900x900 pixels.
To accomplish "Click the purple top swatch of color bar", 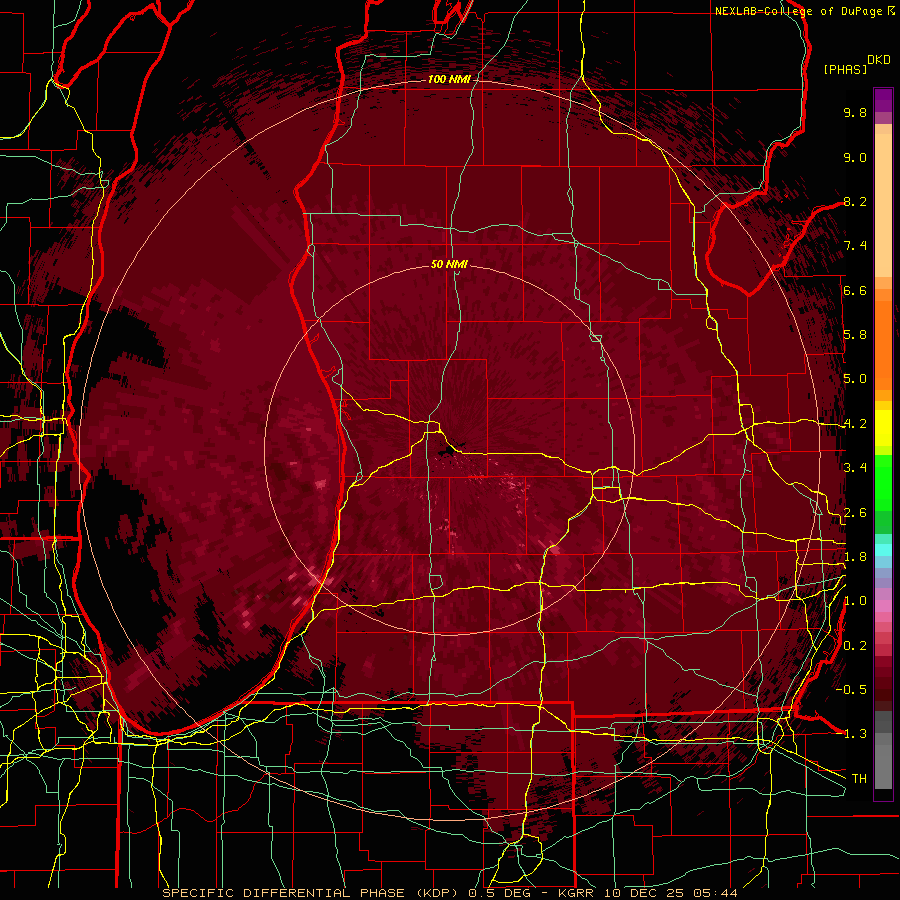I will pyautogui.click(x=883, y=100).
